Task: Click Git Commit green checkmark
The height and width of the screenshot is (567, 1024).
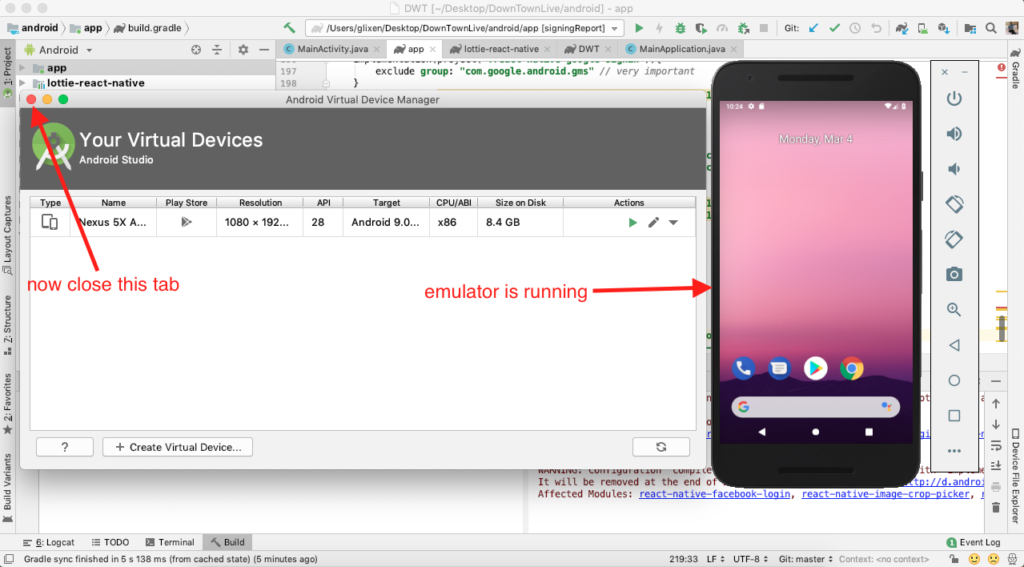Action: pos(834,28)
